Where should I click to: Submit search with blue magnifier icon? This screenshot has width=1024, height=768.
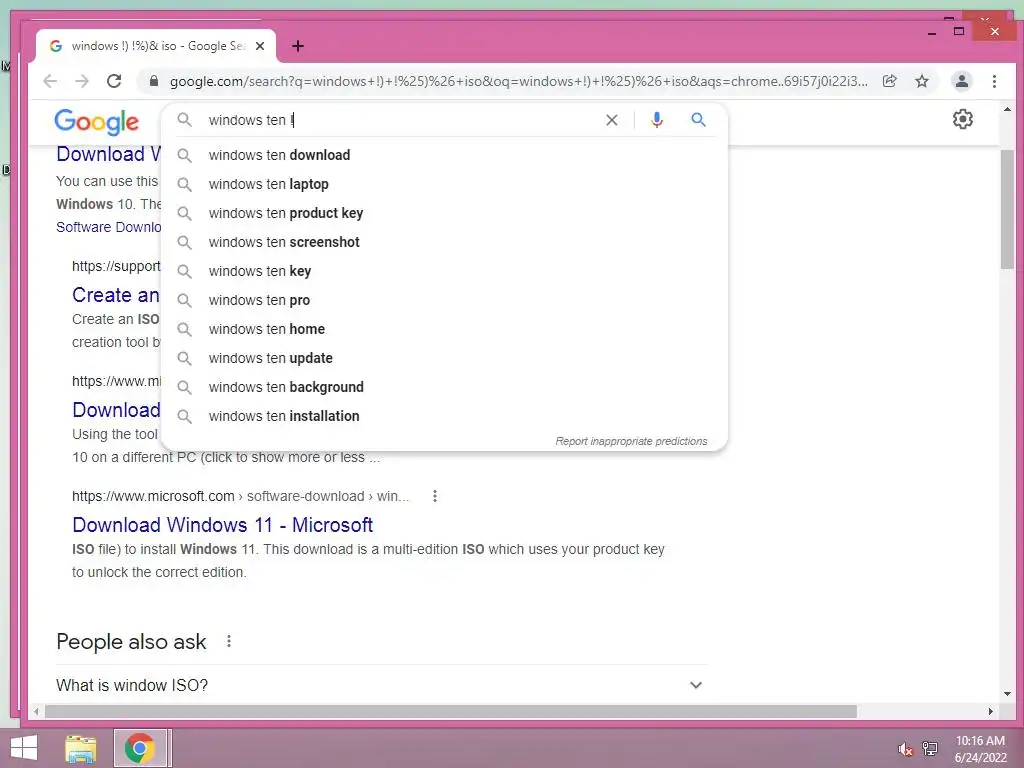point(698,120)
